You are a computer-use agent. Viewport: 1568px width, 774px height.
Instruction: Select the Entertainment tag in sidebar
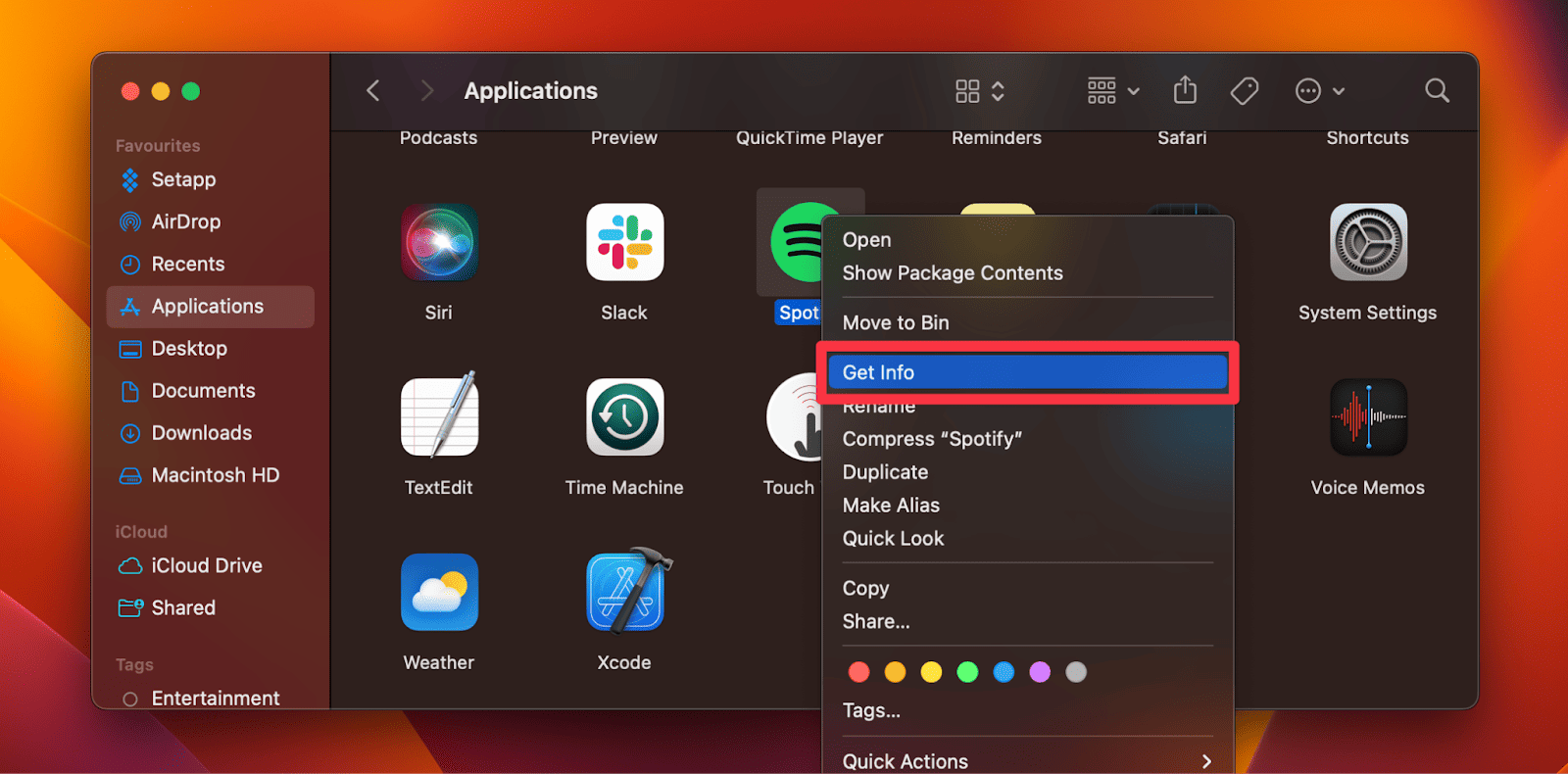point(210,698)
